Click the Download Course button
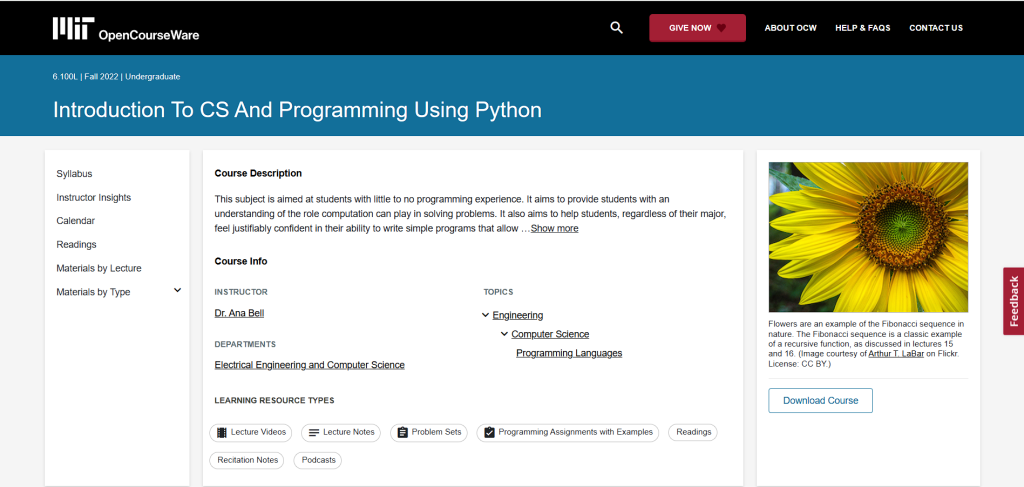Image resolution: width=1024 pixels, height=487 pixels. 820,400
